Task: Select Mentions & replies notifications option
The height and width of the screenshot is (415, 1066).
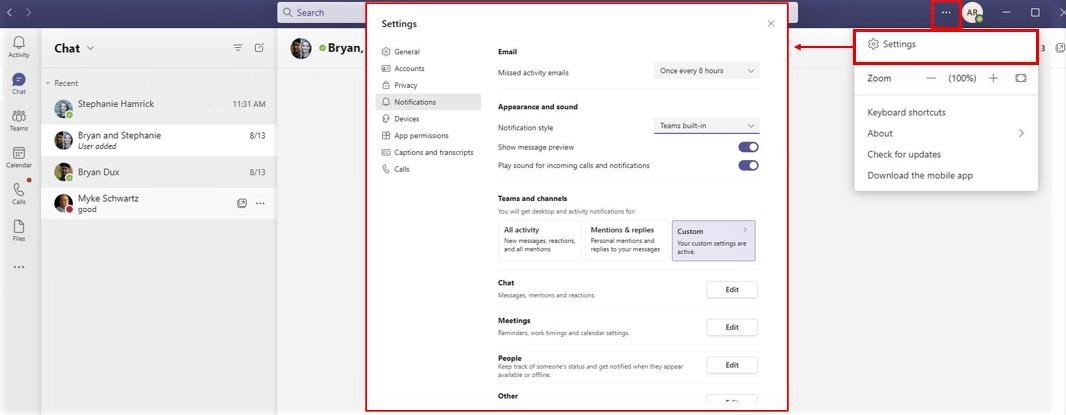Action: (626, 240)
